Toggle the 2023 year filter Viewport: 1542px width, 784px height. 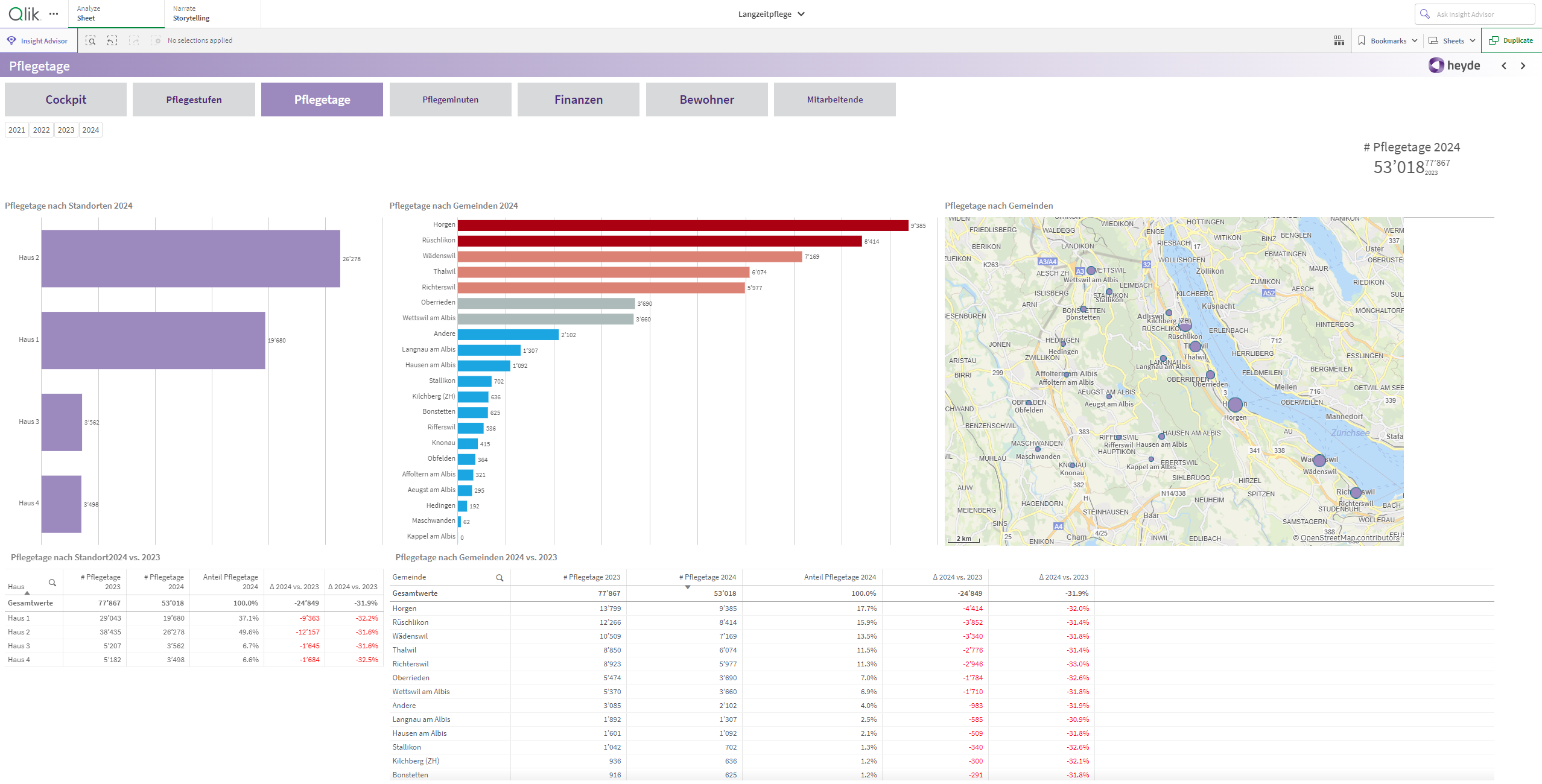66,130
